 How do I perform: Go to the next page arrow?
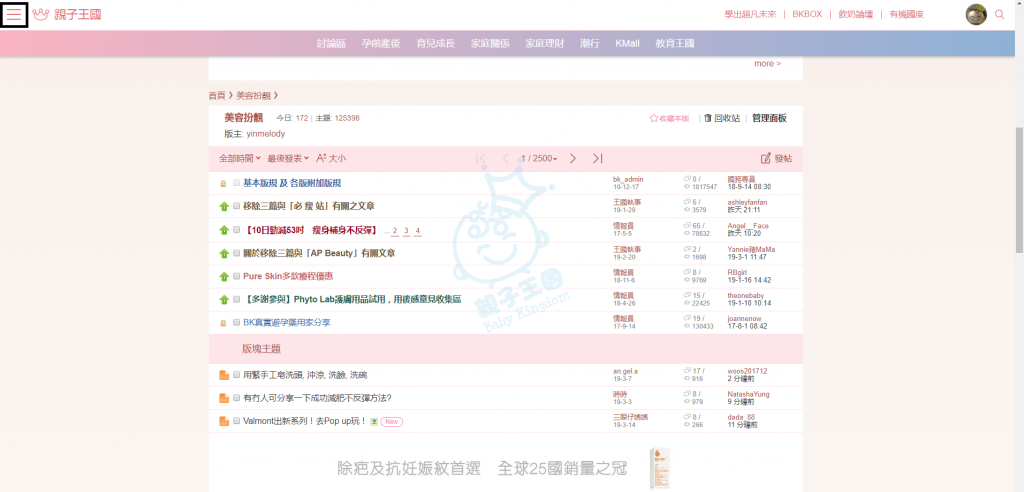point(573,158)
